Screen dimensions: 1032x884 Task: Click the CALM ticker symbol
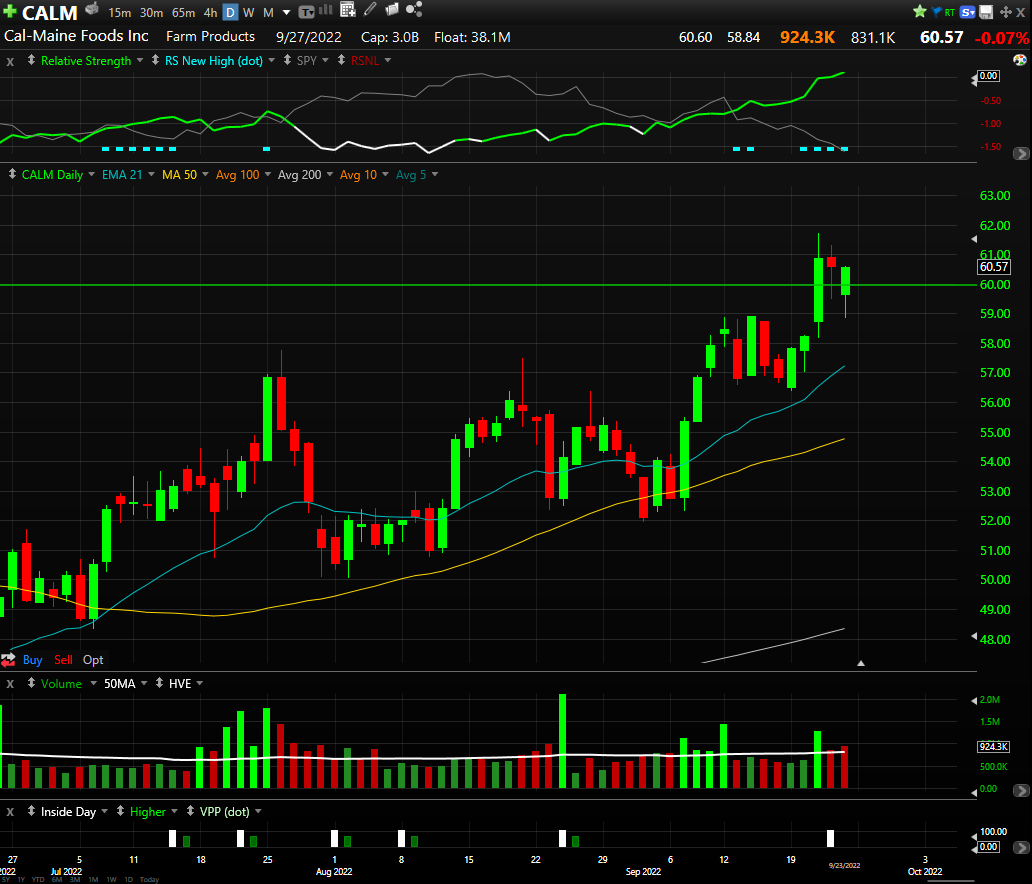point(49,13)
